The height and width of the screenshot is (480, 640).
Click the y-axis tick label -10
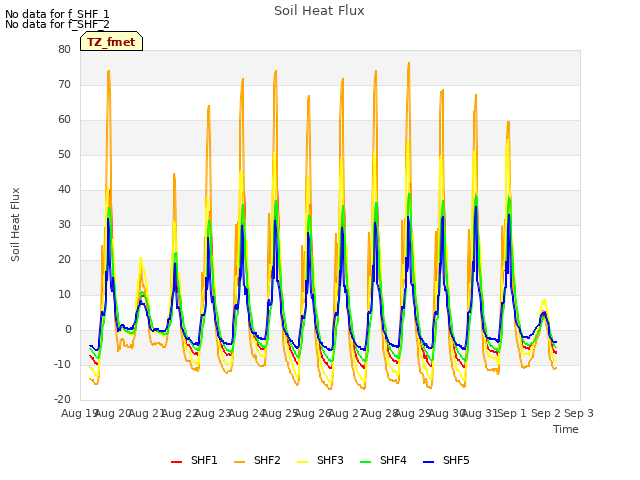coord(62,364)
